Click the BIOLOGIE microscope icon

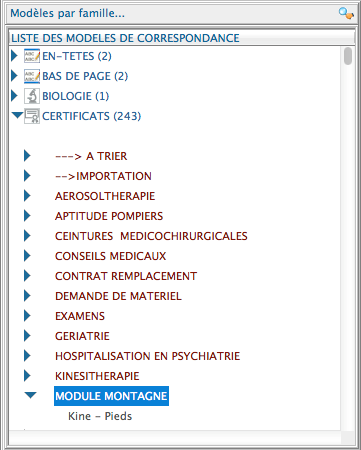click(32, 96)
